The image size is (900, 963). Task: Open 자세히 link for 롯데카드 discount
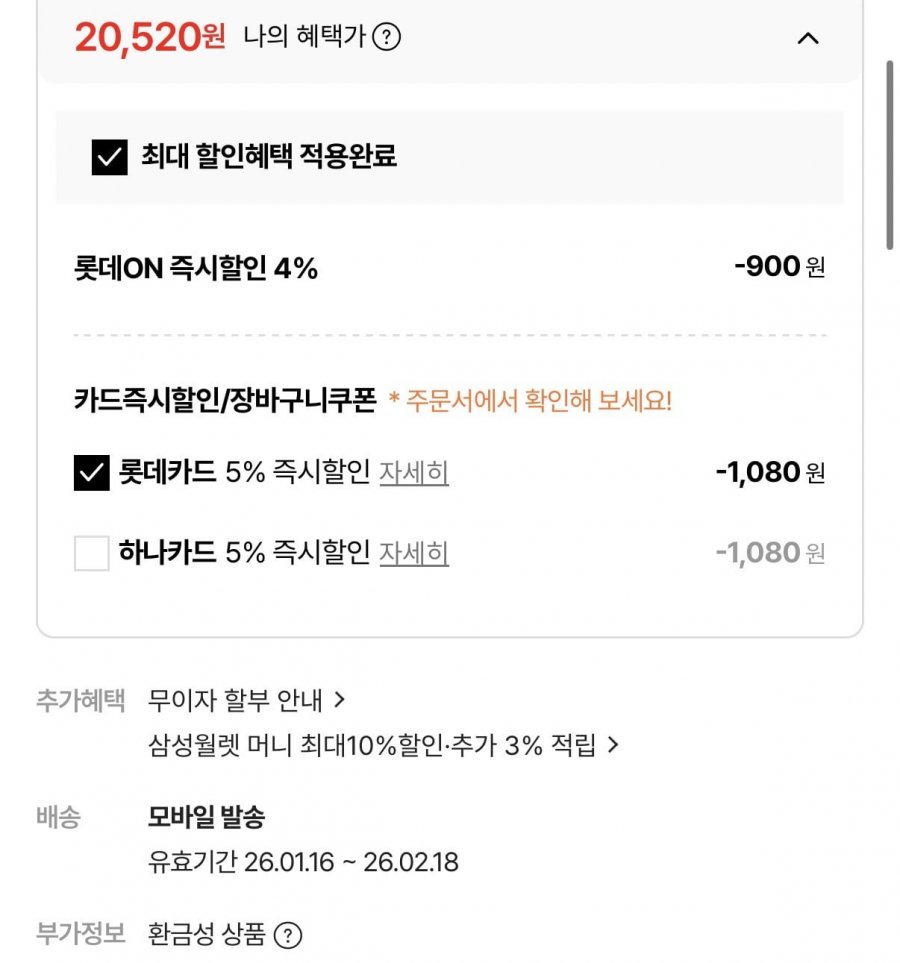[414, 472]
